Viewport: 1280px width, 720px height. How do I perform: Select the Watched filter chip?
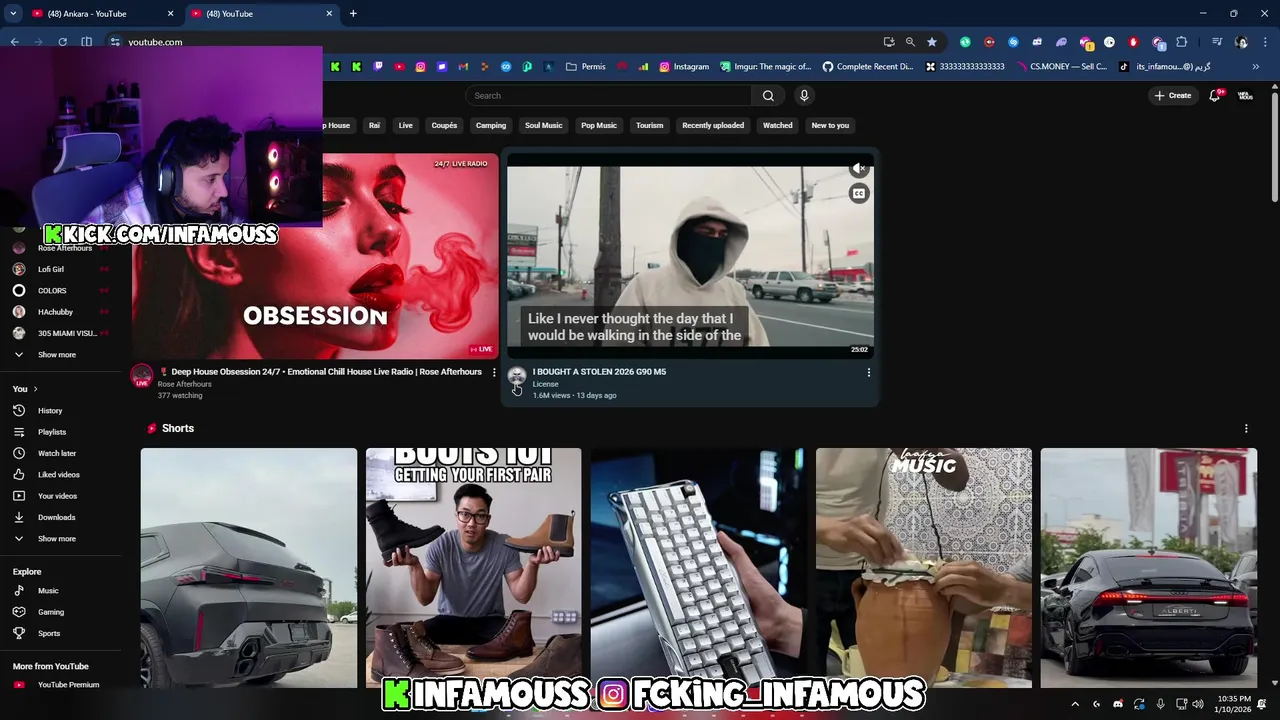(x=778, y=125)
